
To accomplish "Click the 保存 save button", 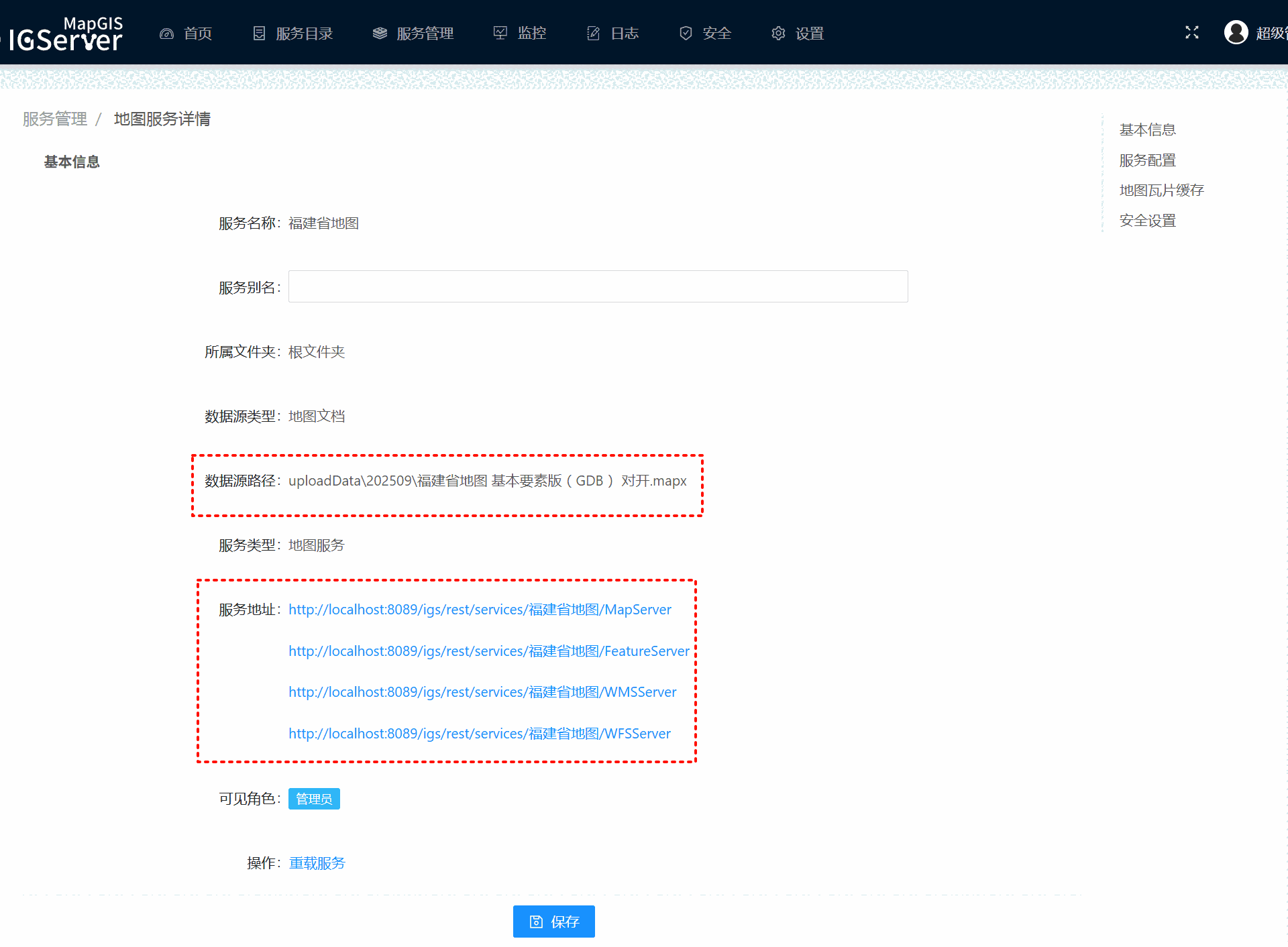I will [554, 922].
